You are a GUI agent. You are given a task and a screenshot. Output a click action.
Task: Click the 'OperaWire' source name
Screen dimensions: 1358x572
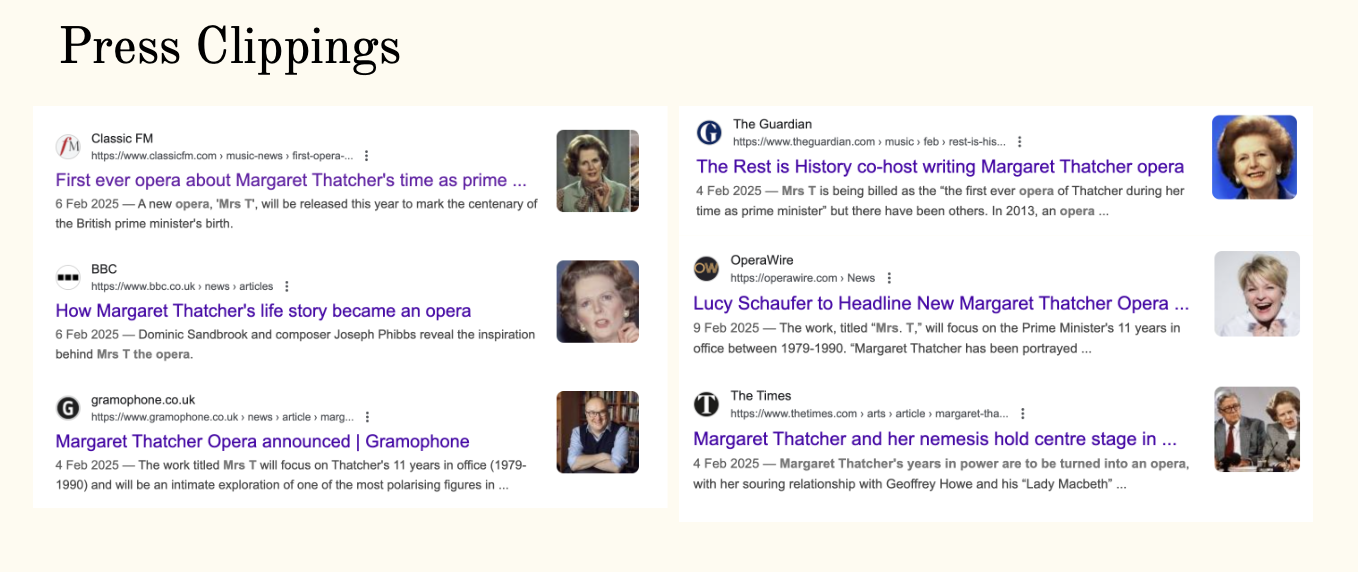click(x=762, y=260)
